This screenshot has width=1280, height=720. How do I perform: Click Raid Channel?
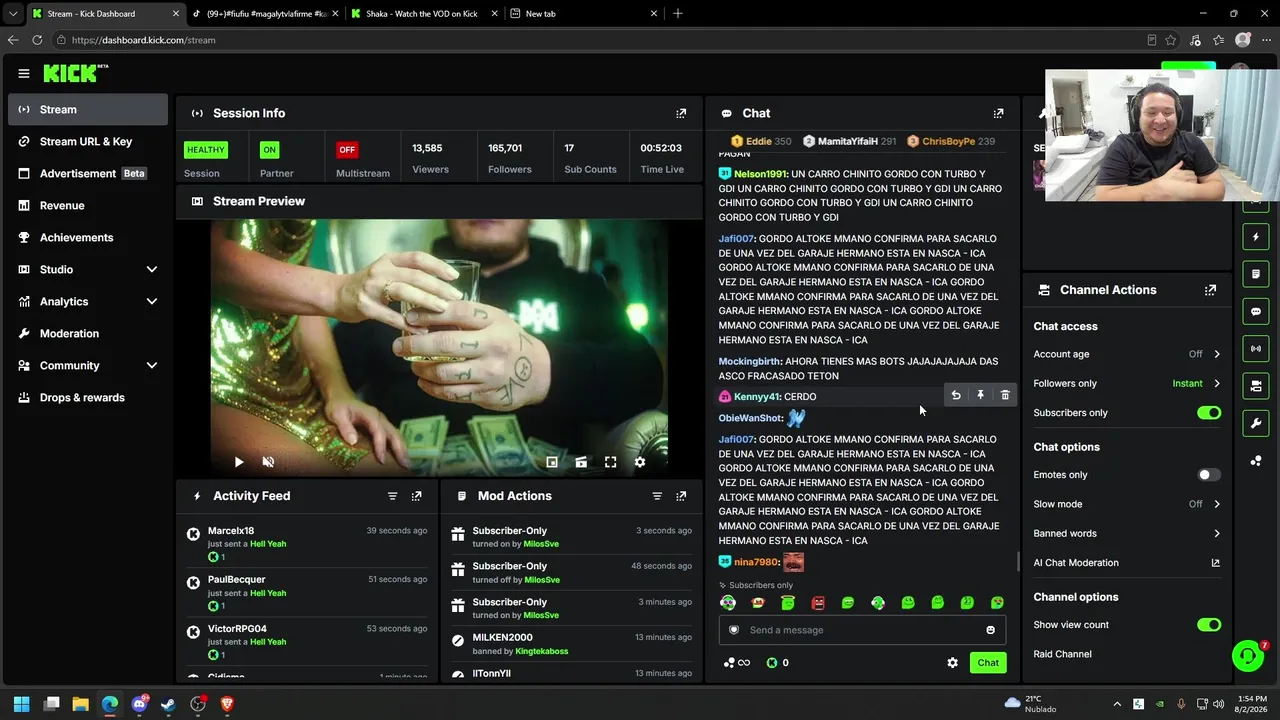(x=1062, y=654)
